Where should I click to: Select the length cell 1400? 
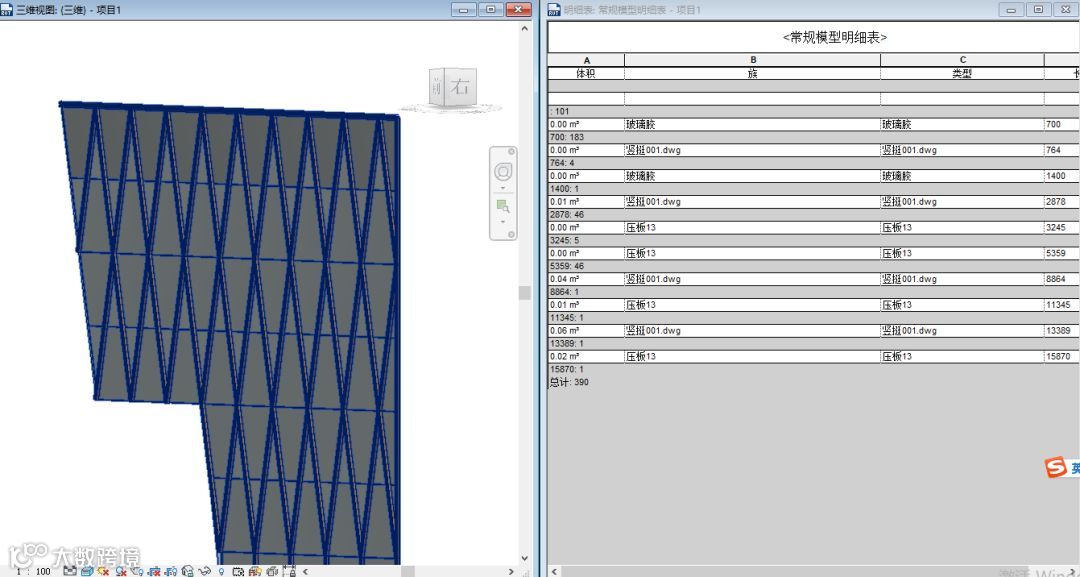(1062, 176)
